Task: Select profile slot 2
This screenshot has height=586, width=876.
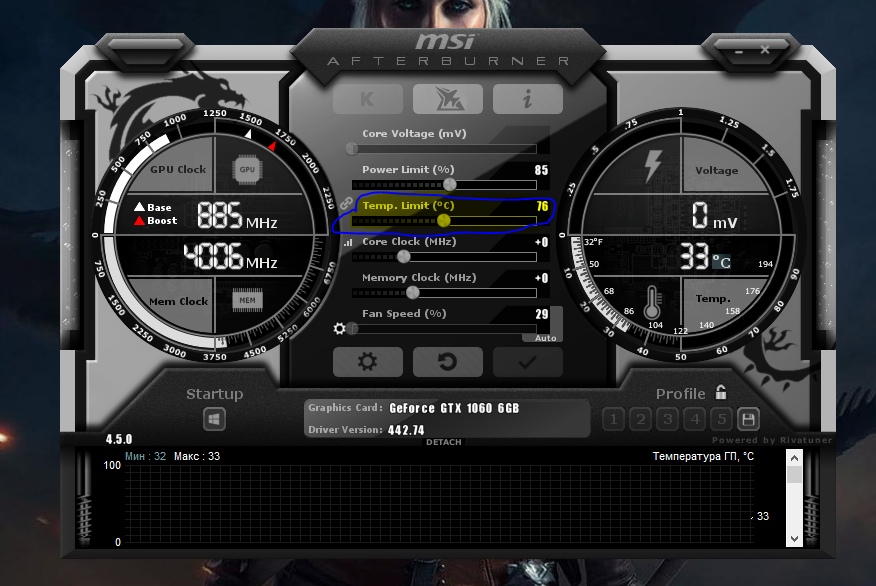Action: pos(641,419)
